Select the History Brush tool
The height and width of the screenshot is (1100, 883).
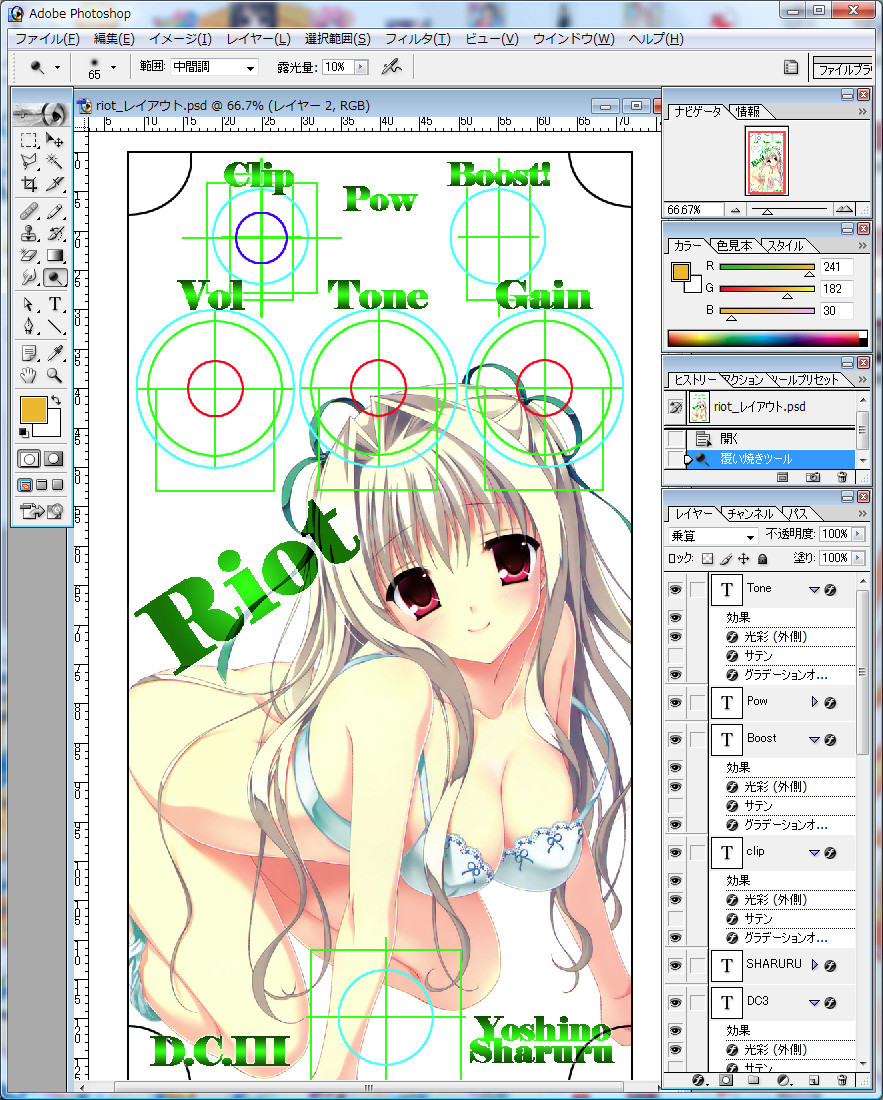point(55,234)
